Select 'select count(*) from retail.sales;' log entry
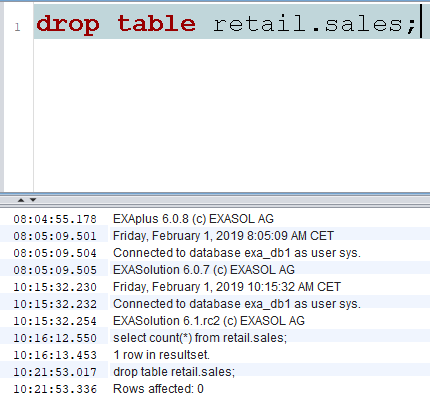This screenshot has height=404, width=430. (200, 338)
